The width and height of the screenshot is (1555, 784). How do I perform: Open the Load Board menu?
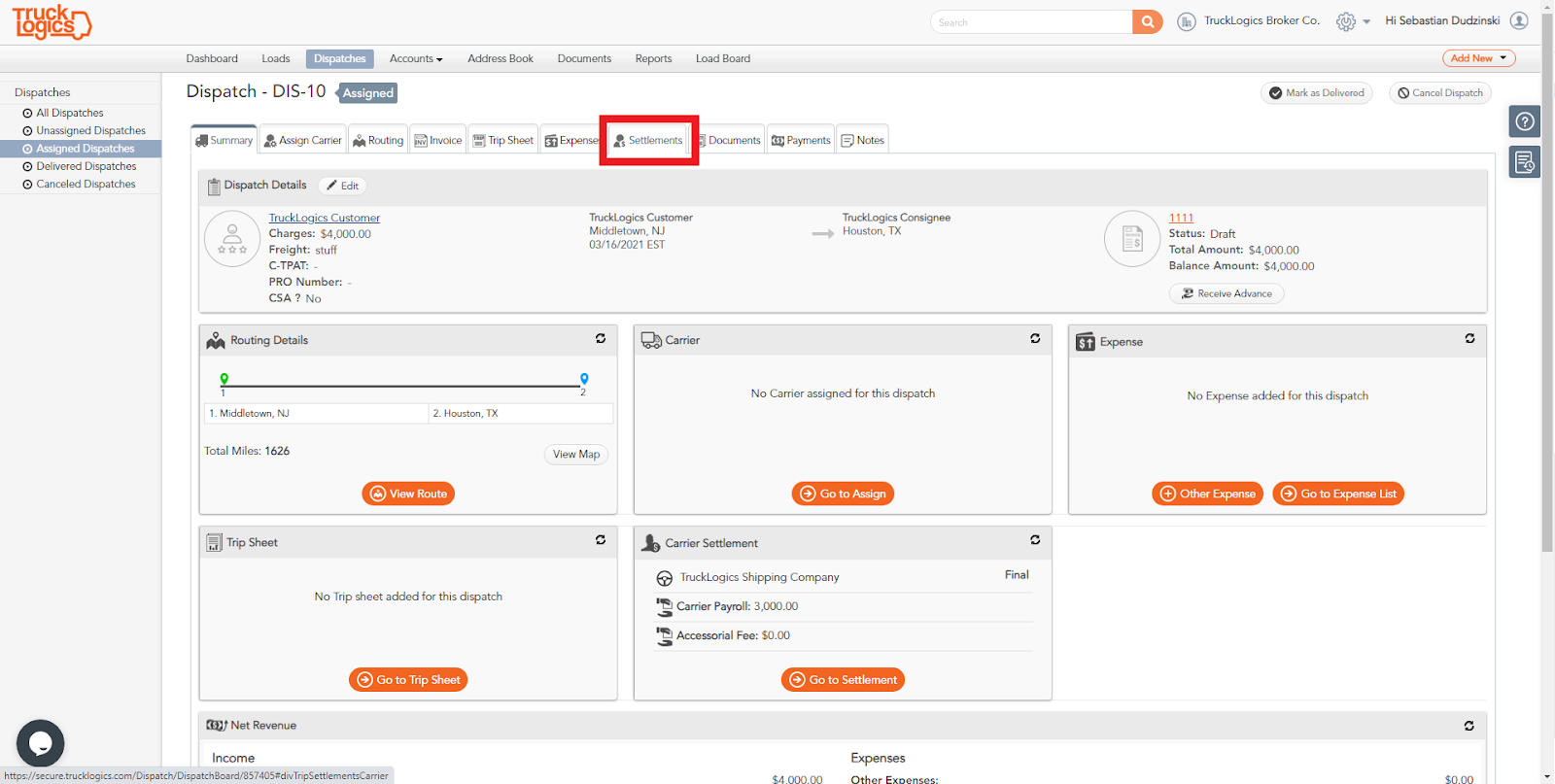coord(723,59)
